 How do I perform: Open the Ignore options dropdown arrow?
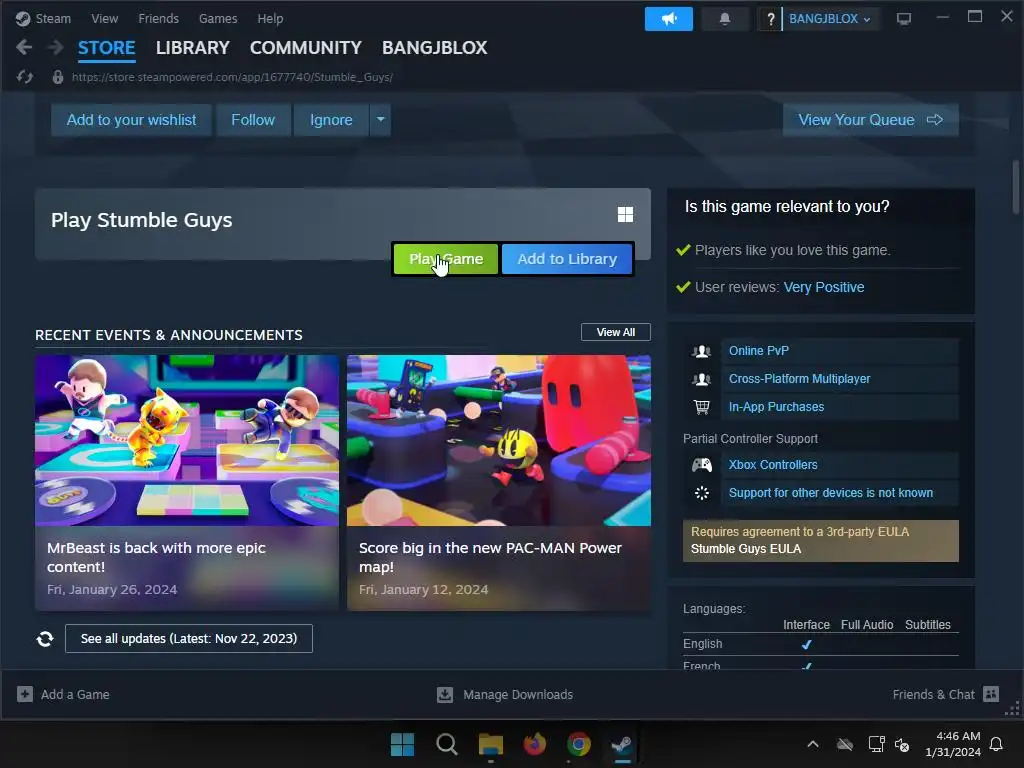click(x=380, y=120)
